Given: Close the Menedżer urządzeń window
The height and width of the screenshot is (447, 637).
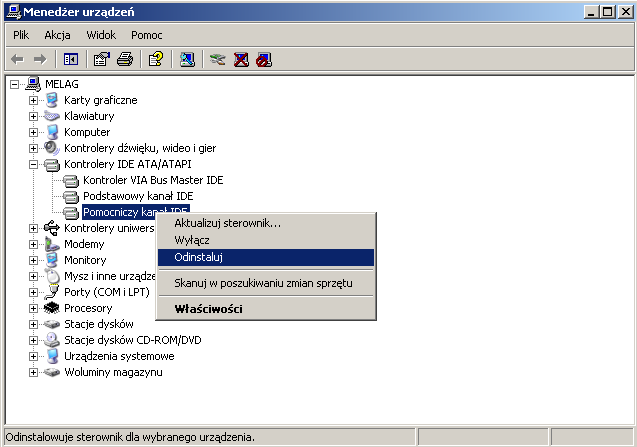Looking at the screenshot, I should pyautogui.click(x=626, y=12).
